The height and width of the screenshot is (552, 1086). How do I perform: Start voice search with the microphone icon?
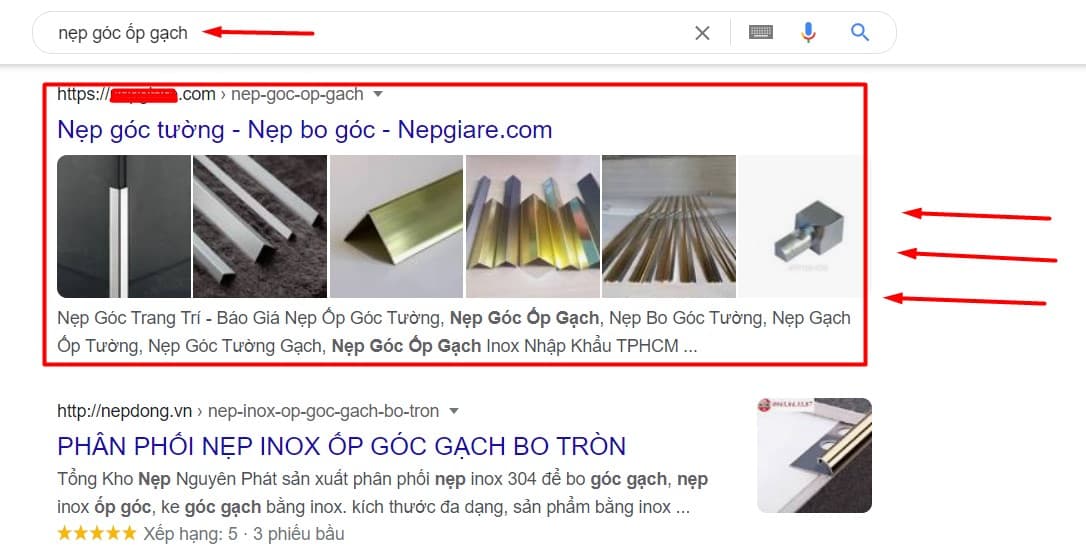coord(809,33)
